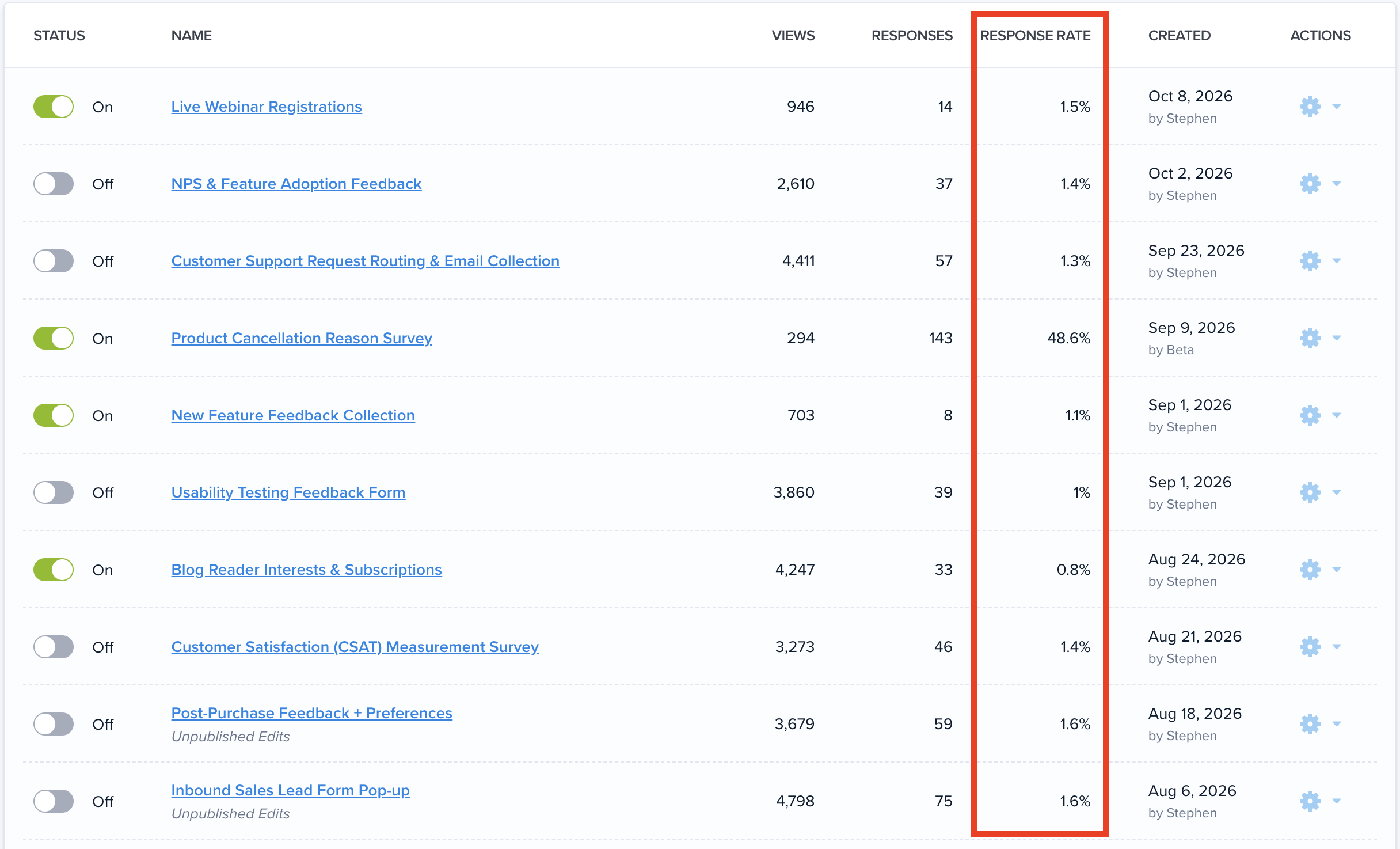Screen dimensions: 1400x849
Task: Switch on Usability Testing Feedback Form toggle
Action: (x=54, y=492)
